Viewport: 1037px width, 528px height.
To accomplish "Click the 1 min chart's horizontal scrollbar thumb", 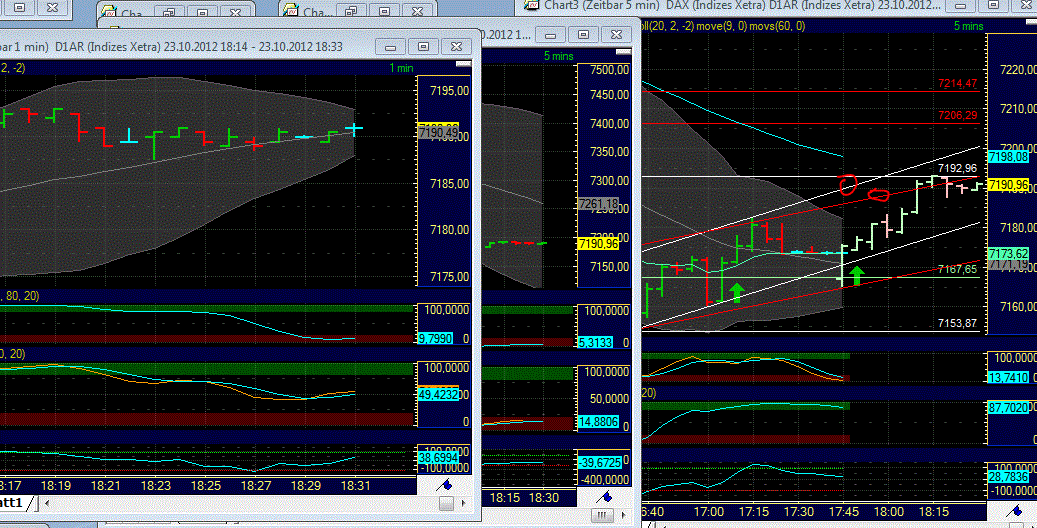I will [x=446, y=504].
